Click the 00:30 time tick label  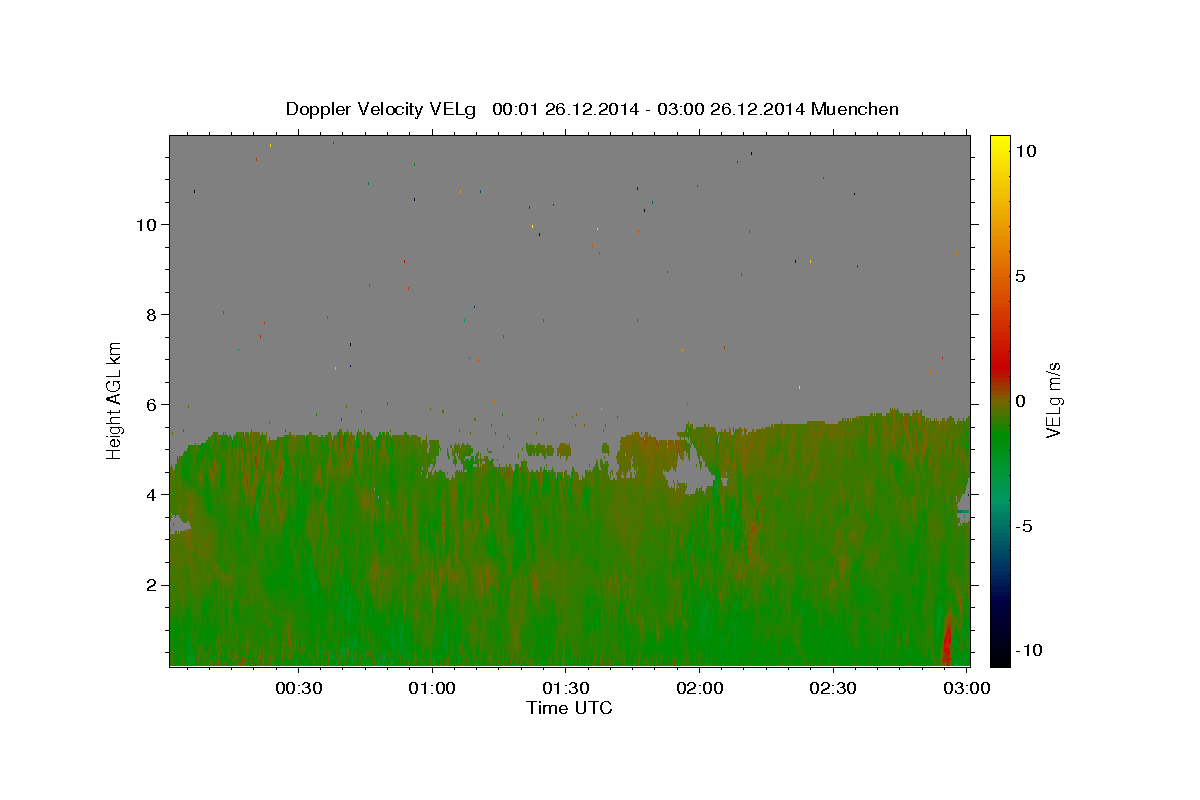click(x=298, y=688)
